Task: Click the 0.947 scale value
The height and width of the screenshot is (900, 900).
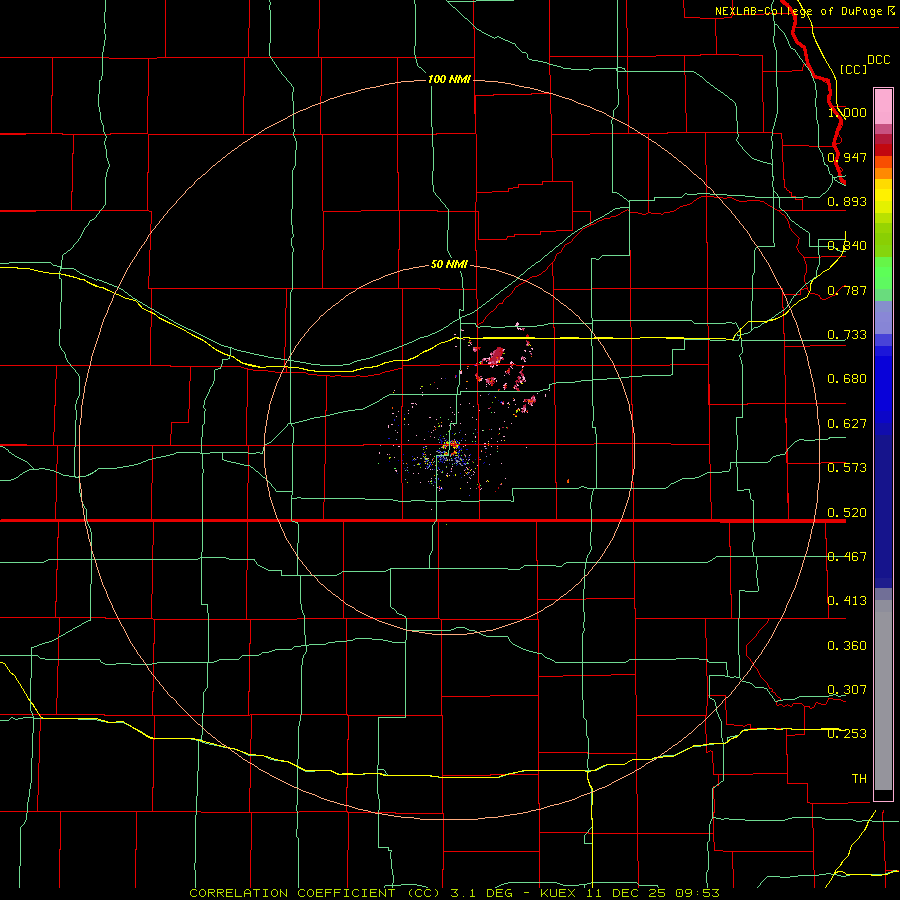Action: coord(847,157)
